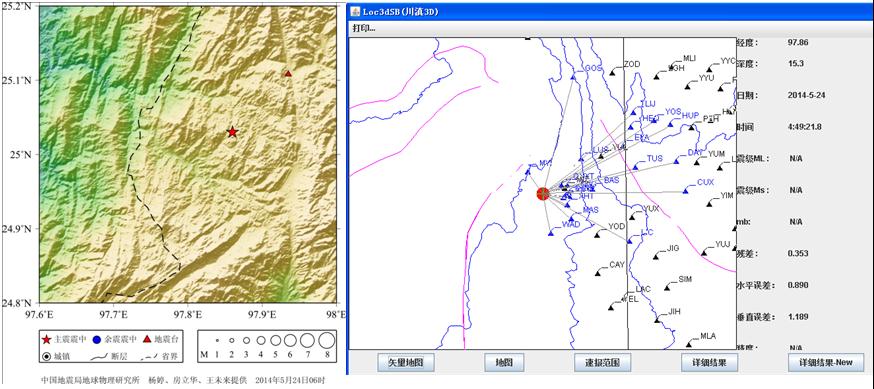Image resolution: width=874 pixels, height=389 pixels.
Task: Click the JIG station triangle
Action: click(x=656, y=256)
